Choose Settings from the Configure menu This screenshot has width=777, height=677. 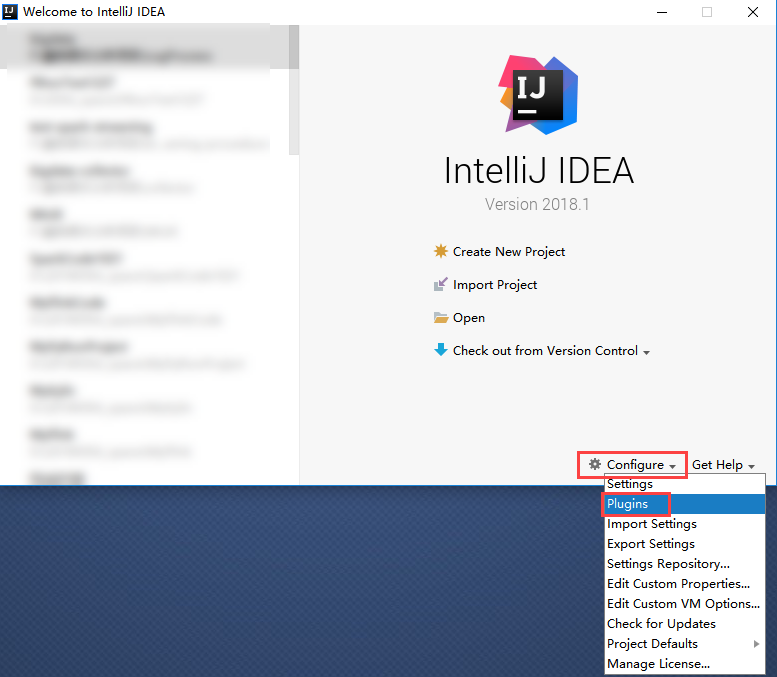685,484
